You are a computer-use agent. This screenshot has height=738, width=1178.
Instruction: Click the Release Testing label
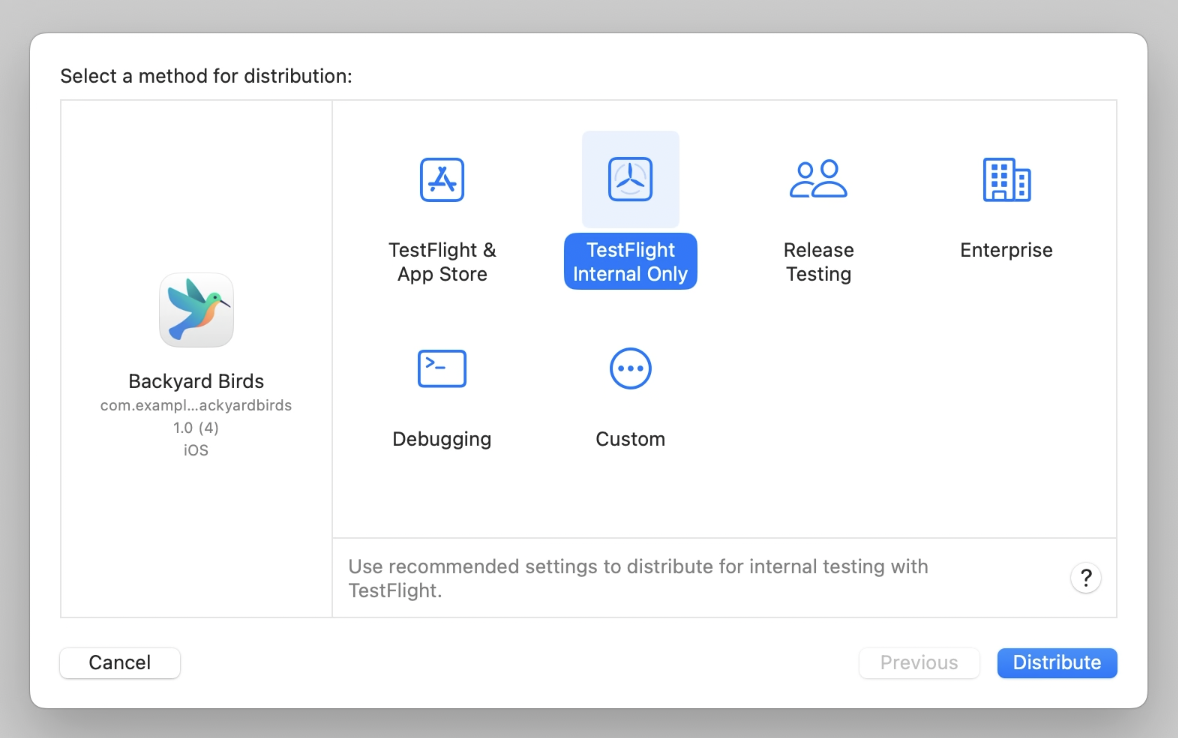point(818,262)
